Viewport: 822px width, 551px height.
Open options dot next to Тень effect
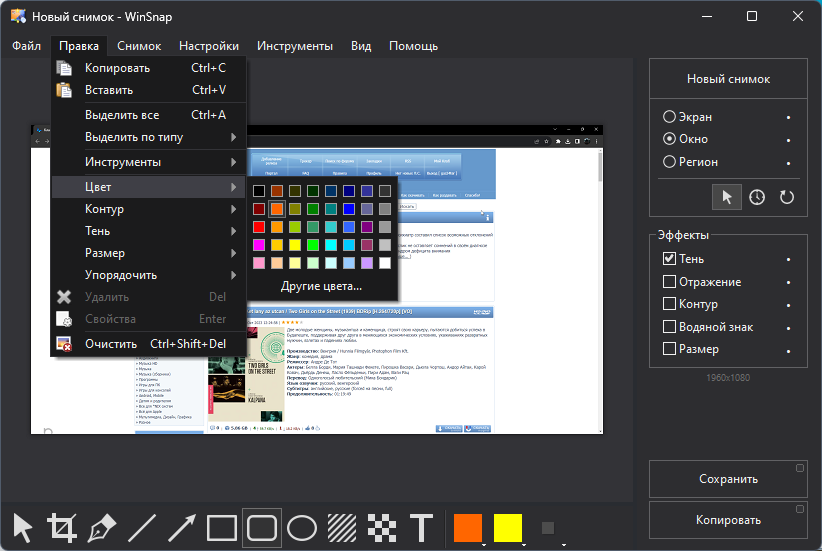tap(788, 260)
